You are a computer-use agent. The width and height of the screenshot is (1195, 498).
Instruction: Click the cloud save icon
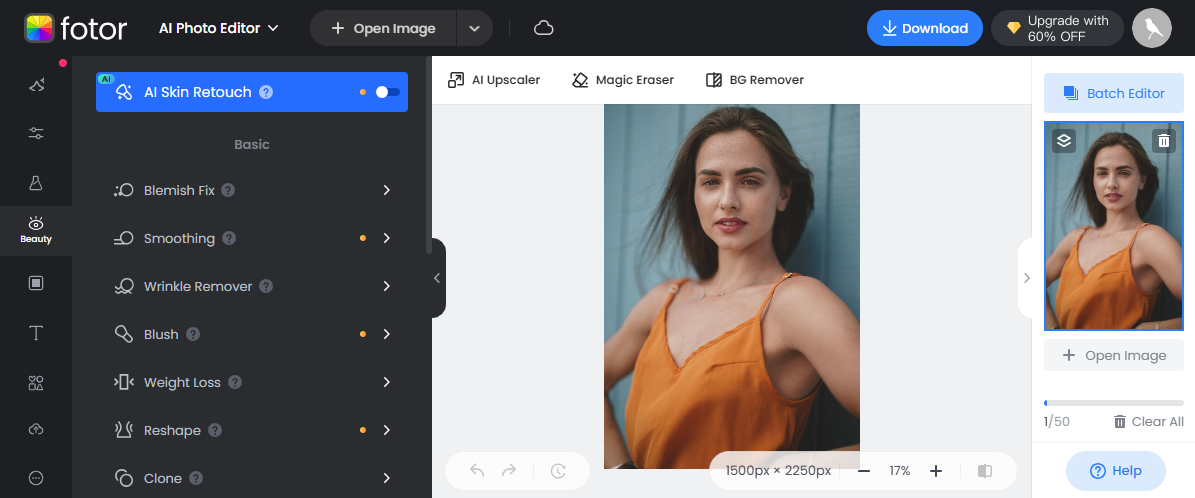pos(543,28)
